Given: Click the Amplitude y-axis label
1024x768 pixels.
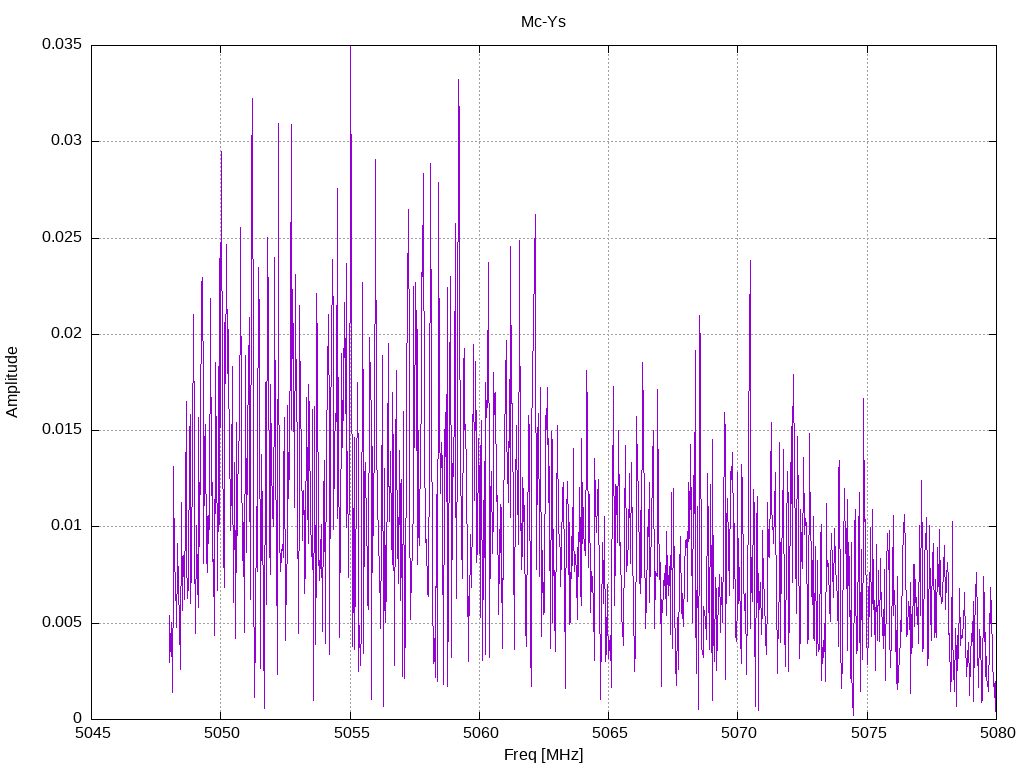Looking at the screenshot, I should pyautogui.click(x=12, y=382).
